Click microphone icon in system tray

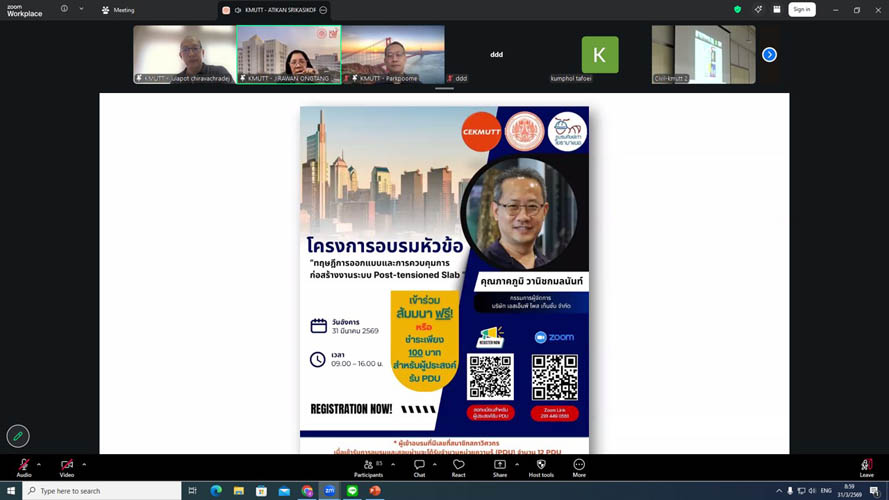click(790, 491)
